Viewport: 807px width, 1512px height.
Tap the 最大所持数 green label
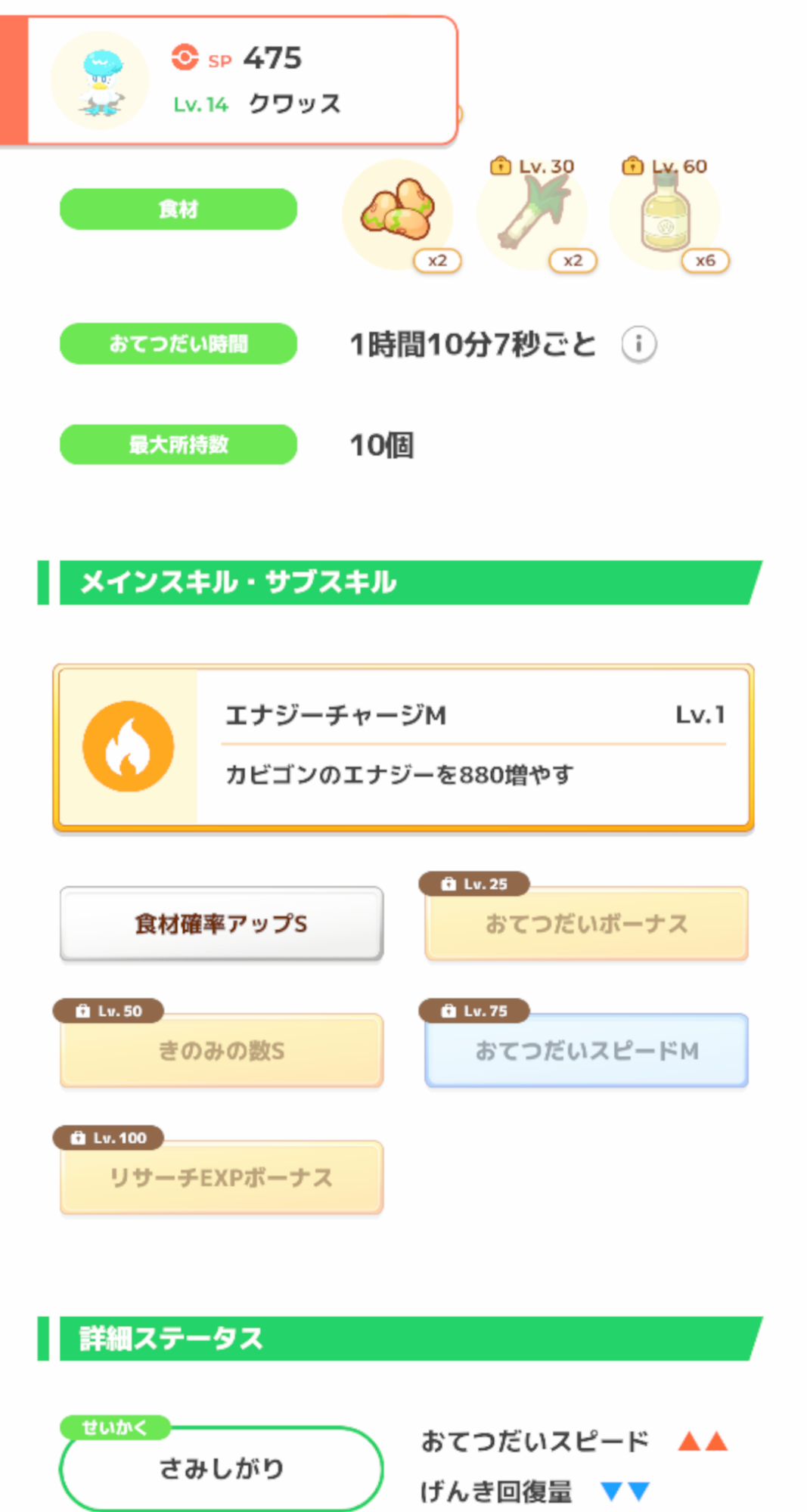178,445
